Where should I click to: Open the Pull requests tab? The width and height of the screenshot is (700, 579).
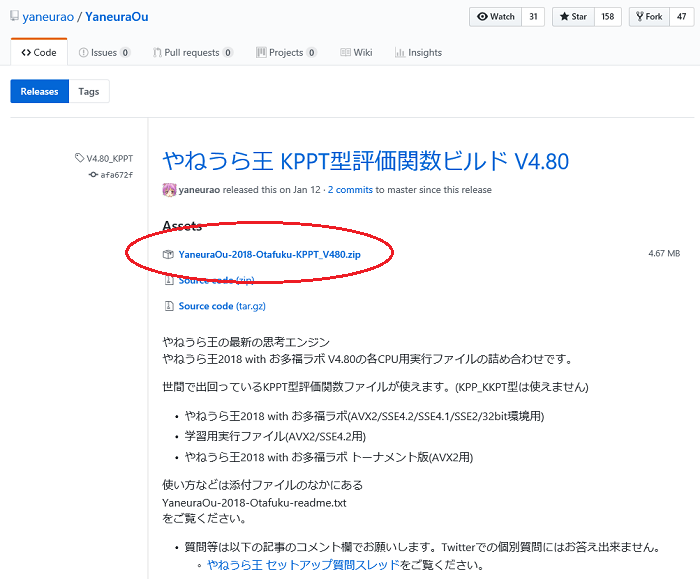192,52
